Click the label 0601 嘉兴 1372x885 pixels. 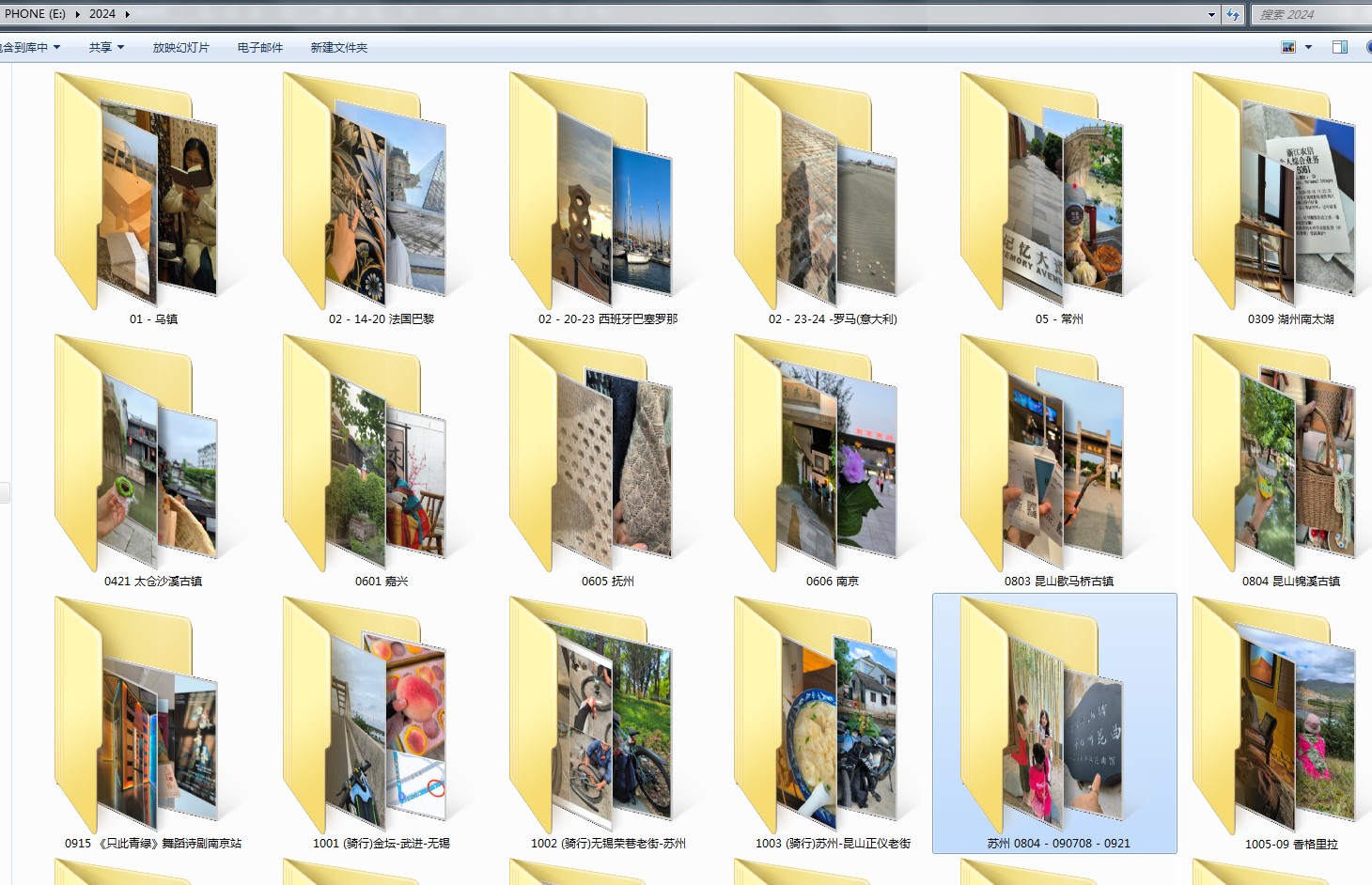[382, 582]
